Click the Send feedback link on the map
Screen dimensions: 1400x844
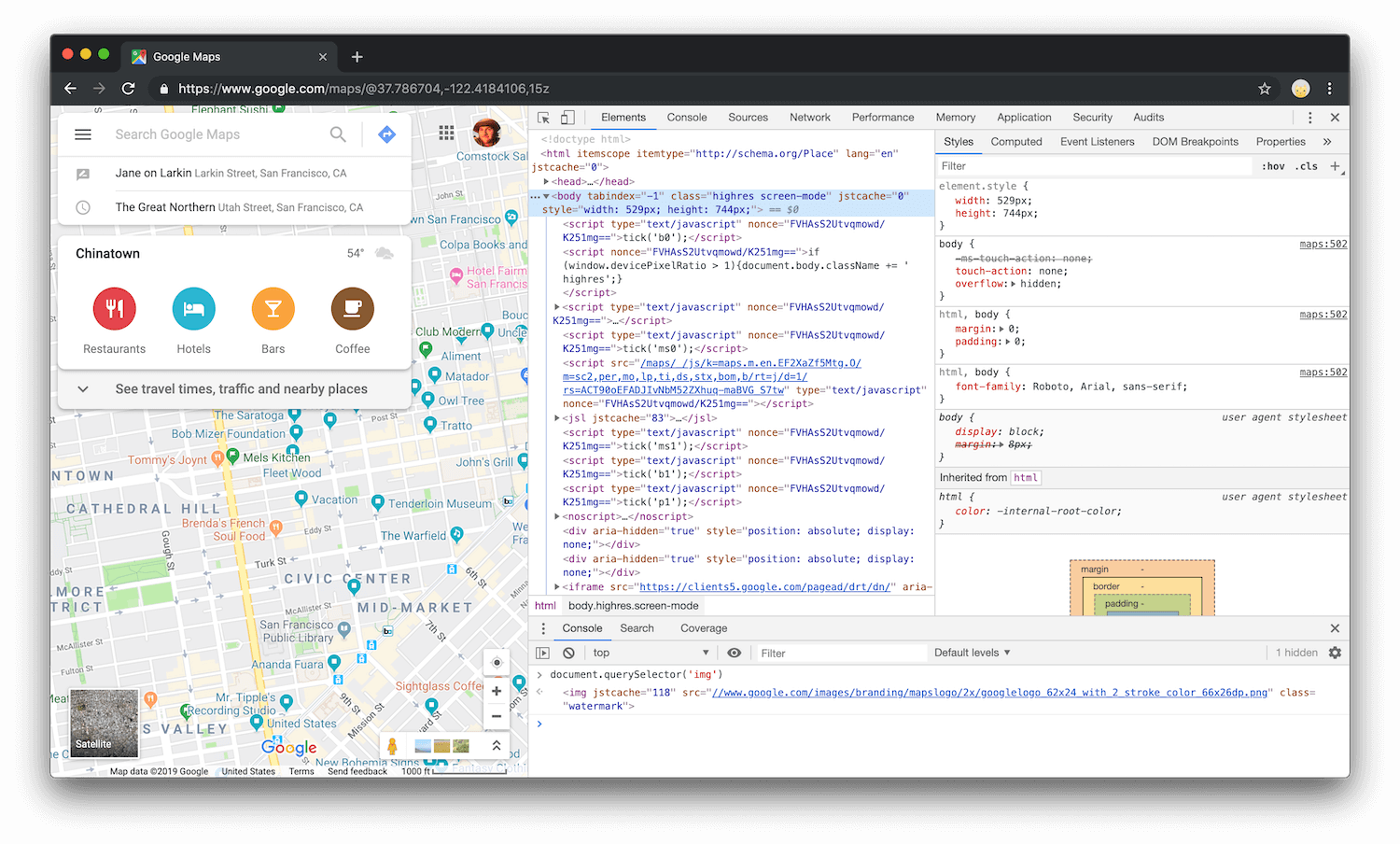click(357, 771)
